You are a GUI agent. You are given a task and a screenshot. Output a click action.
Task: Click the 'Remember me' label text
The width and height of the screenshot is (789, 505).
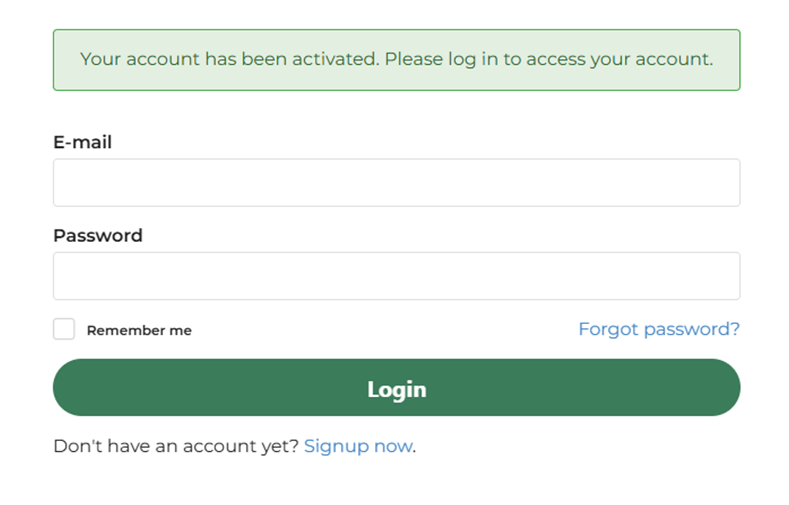[x=139, y=330]
